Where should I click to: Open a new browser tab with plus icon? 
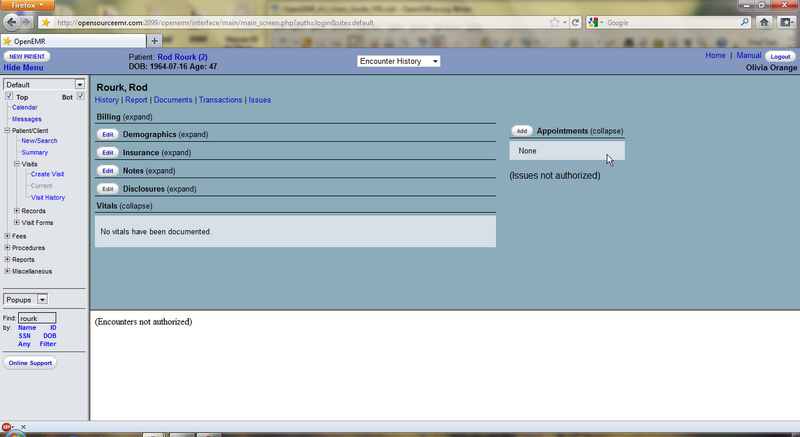(x=154, y=40)
